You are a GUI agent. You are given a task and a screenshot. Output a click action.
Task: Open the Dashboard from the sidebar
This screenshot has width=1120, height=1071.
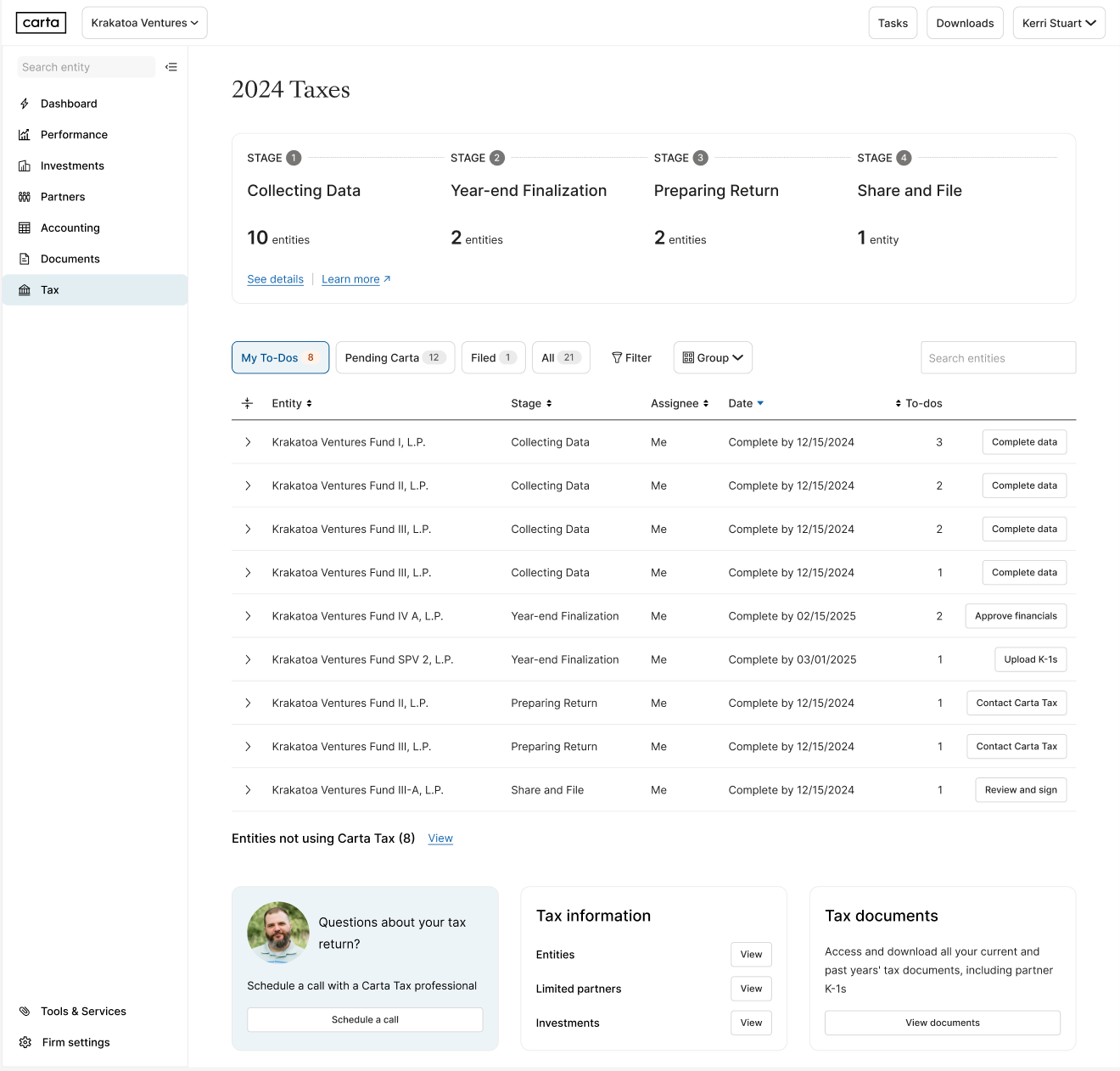pos(25,104)
